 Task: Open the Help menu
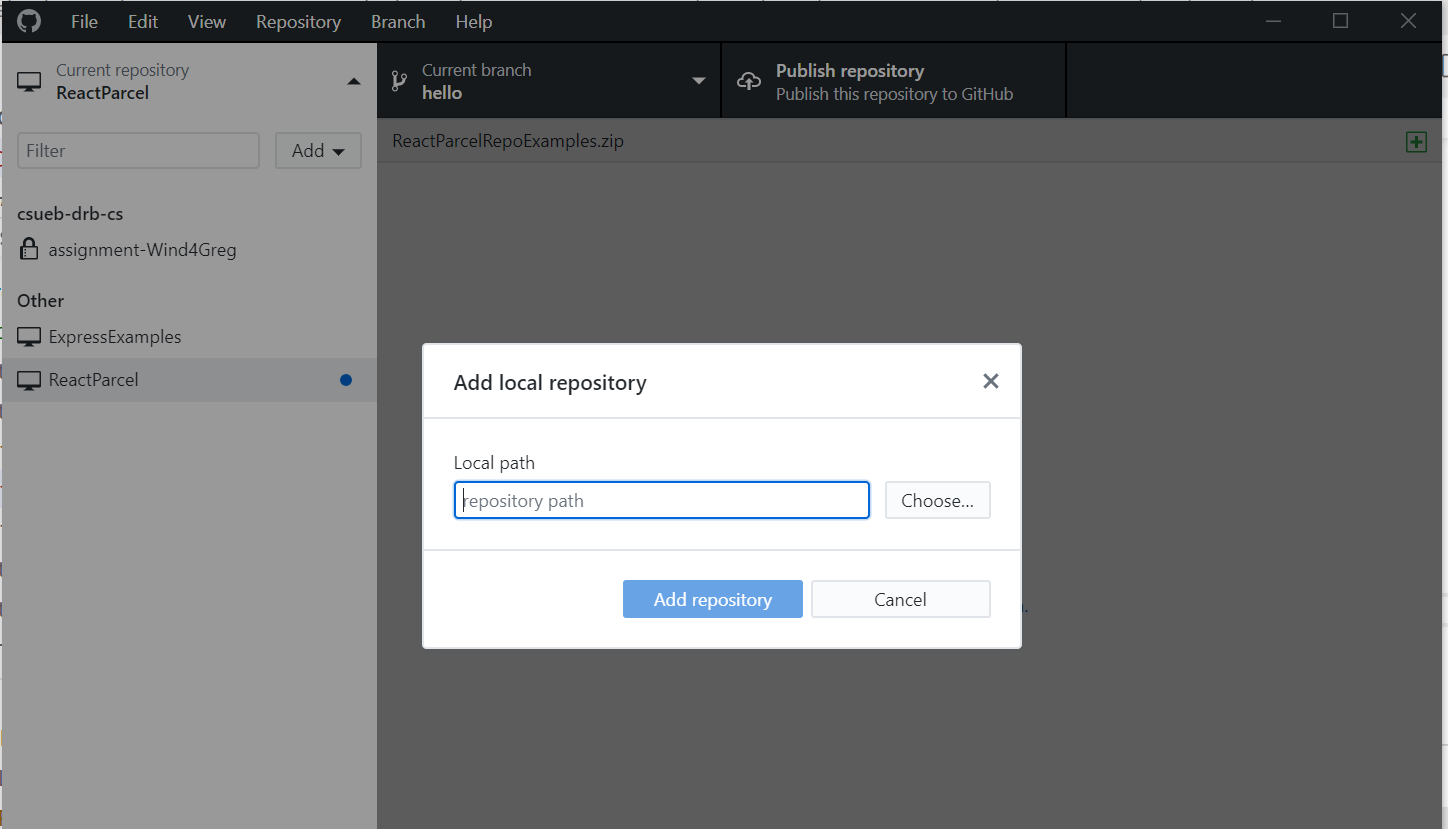pyautogui.click(x=473, y=21)
